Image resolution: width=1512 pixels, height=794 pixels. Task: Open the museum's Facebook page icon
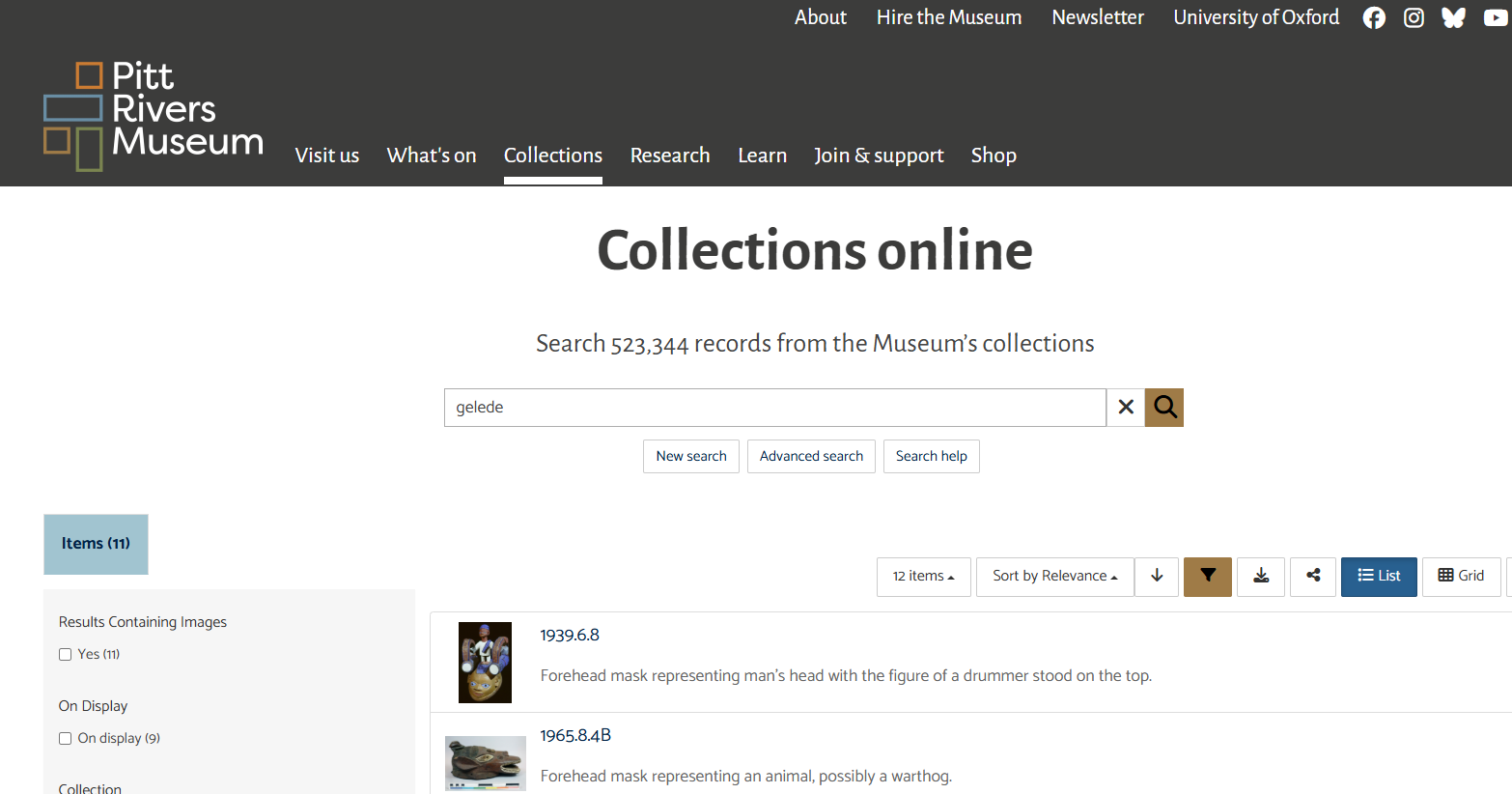tap(1374, 17)
